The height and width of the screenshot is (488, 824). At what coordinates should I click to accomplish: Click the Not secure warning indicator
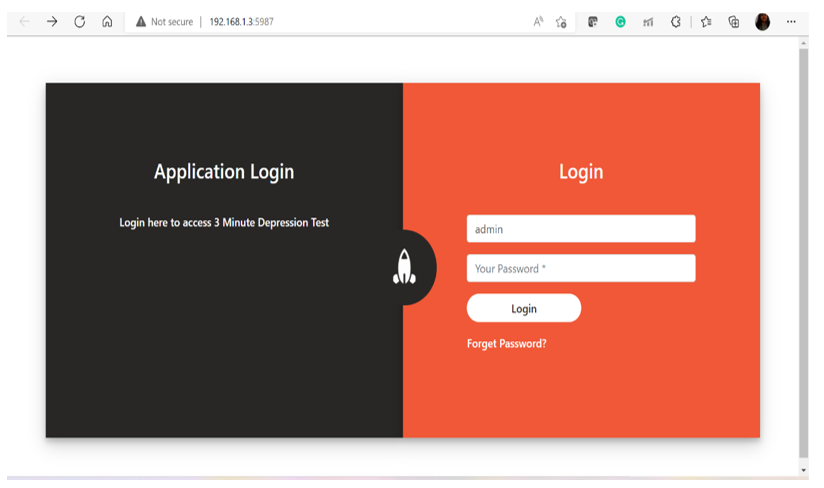(164, 21)
